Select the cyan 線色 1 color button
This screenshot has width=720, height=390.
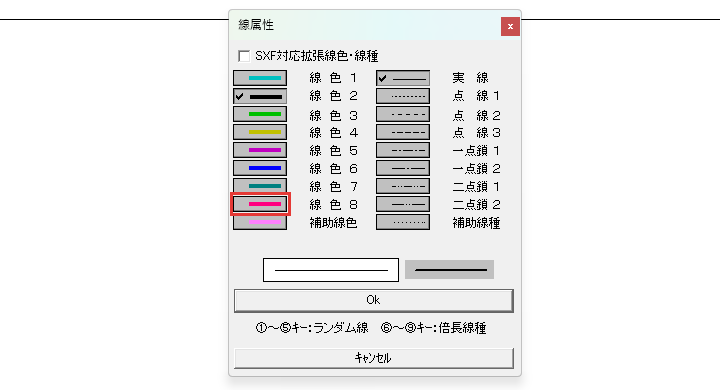click(x=260, y=78)
